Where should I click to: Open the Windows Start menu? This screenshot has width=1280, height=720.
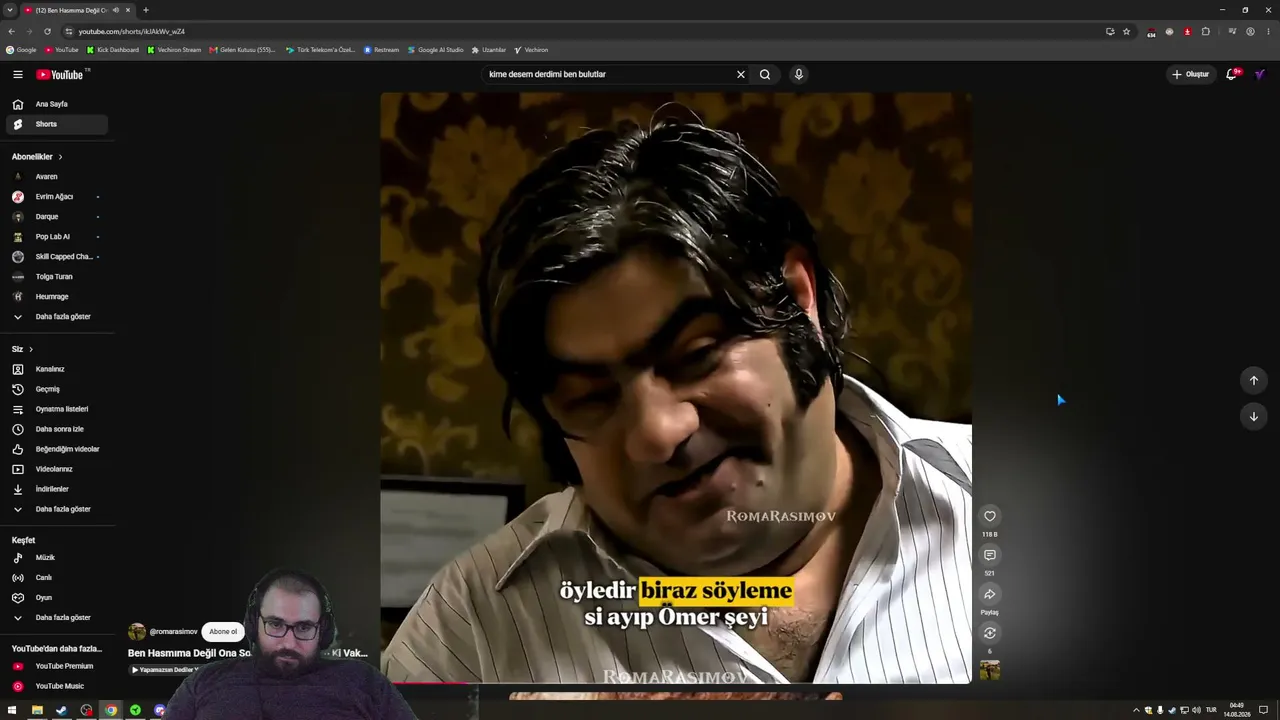click(12, 711)
